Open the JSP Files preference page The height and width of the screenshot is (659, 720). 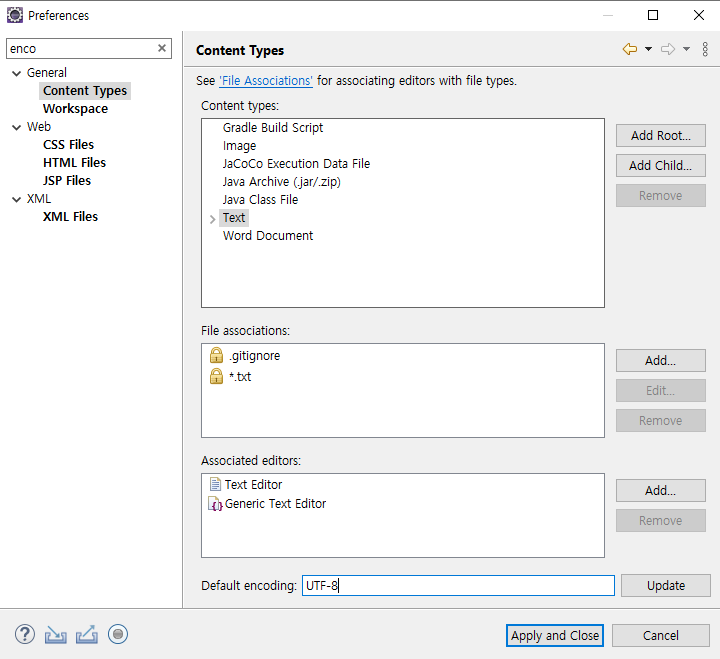coord(67,180)
